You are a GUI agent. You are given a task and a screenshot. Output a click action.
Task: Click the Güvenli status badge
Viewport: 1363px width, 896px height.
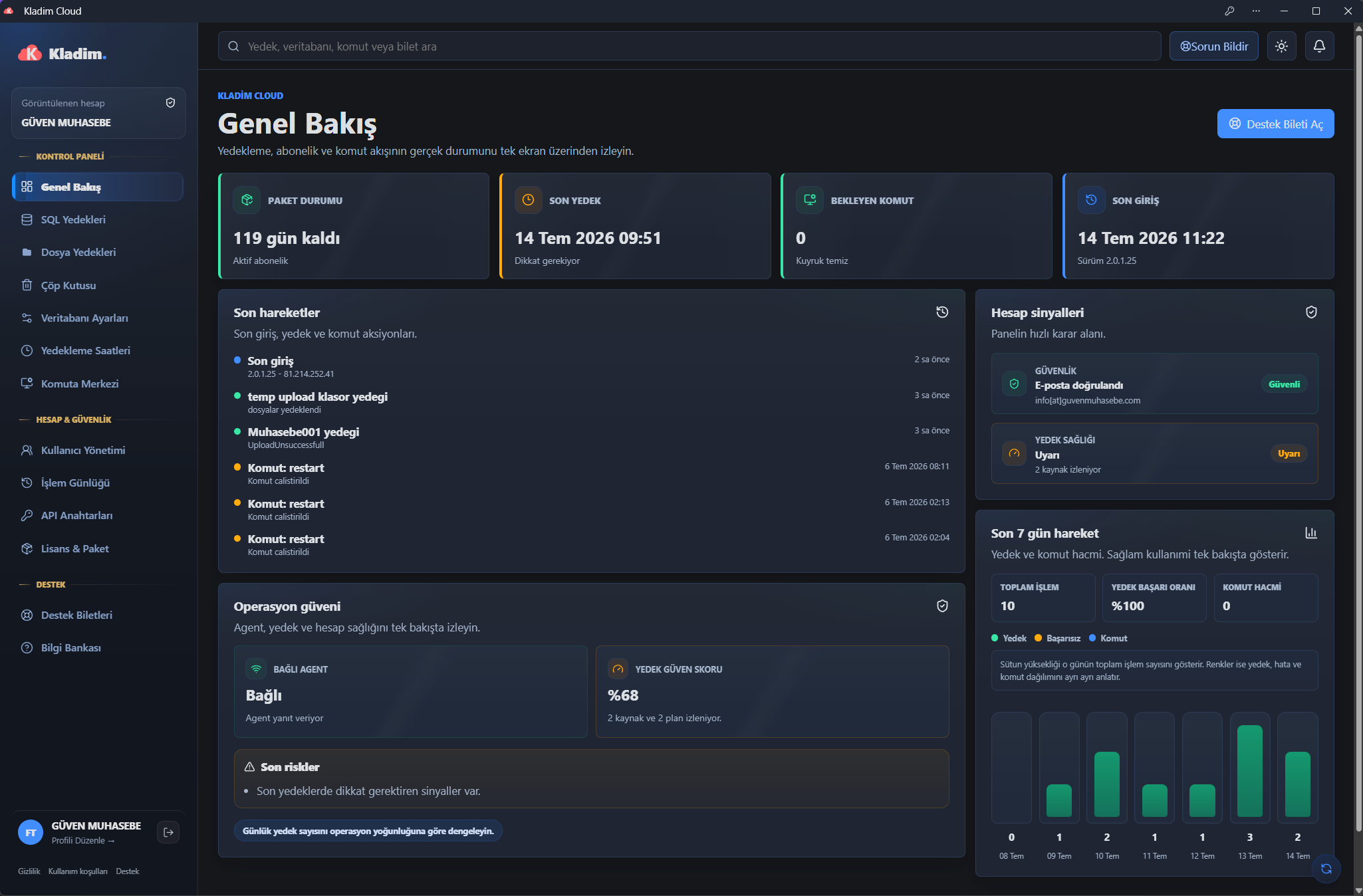[x=1284, y=384]
